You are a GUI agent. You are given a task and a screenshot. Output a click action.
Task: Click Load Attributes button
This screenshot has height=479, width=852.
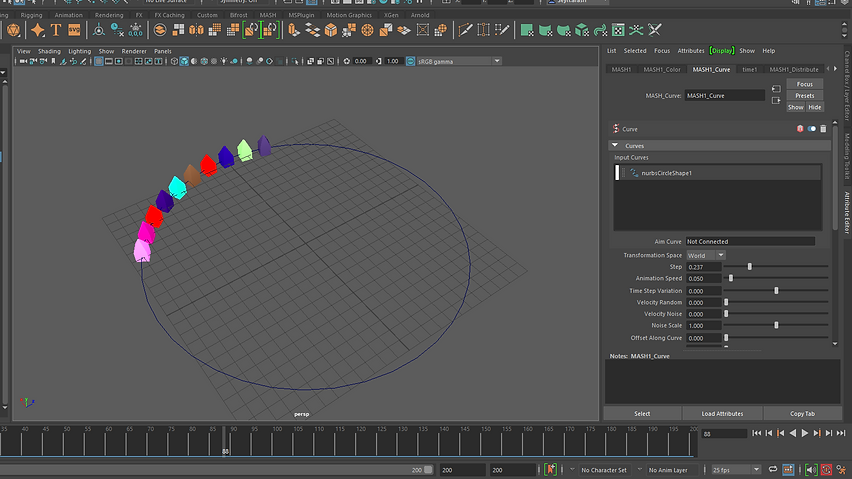[722, 414]
